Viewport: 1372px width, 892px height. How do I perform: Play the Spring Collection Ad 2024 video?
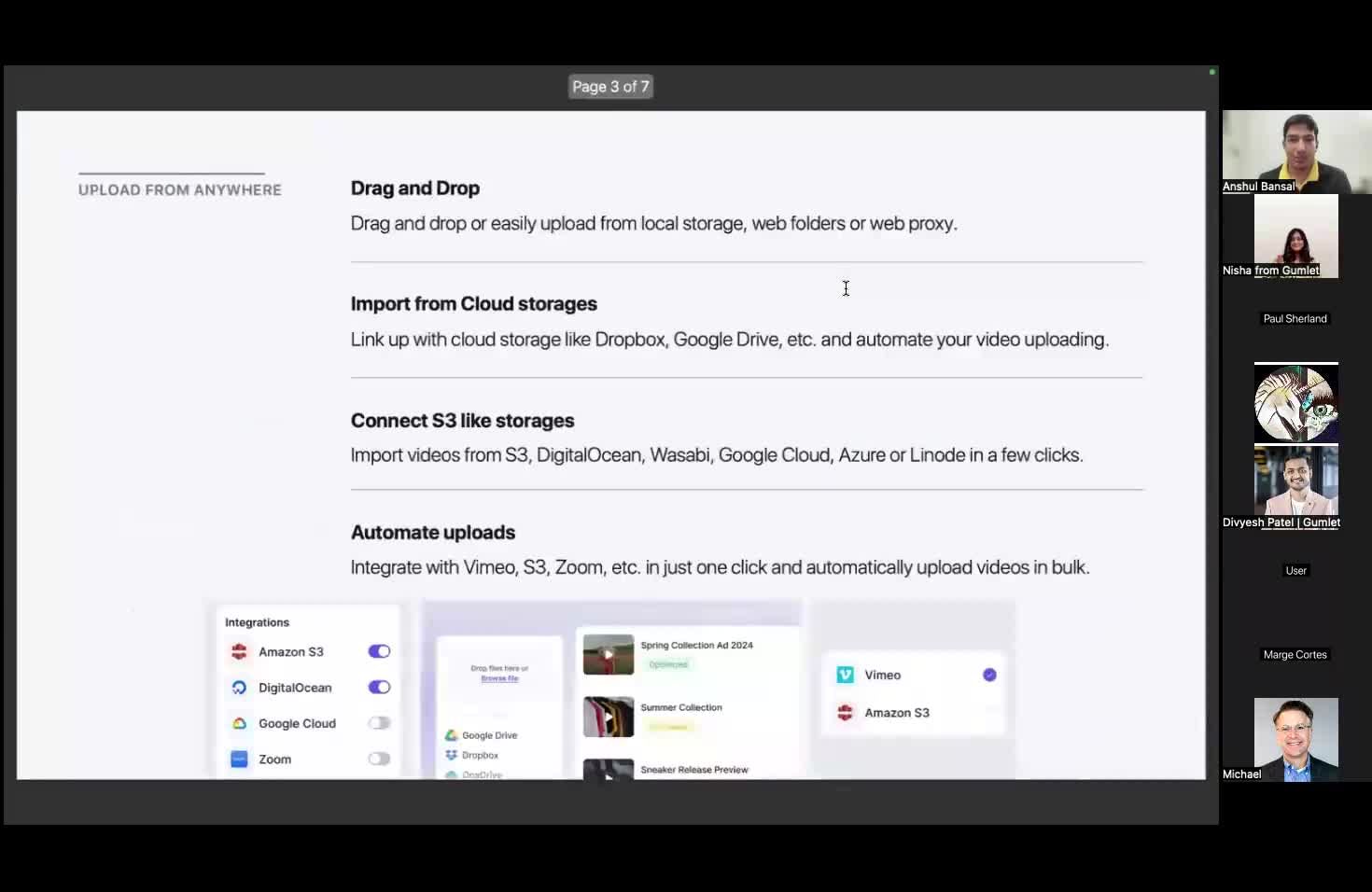coord(608,654)
